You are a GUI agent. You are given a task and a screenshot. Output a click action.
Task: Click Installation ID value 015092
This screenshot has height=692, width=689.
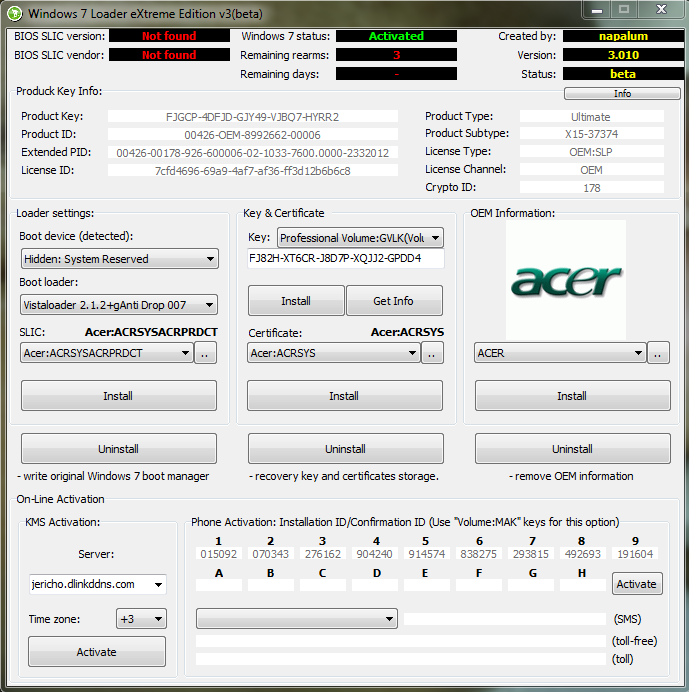point(219,553)
